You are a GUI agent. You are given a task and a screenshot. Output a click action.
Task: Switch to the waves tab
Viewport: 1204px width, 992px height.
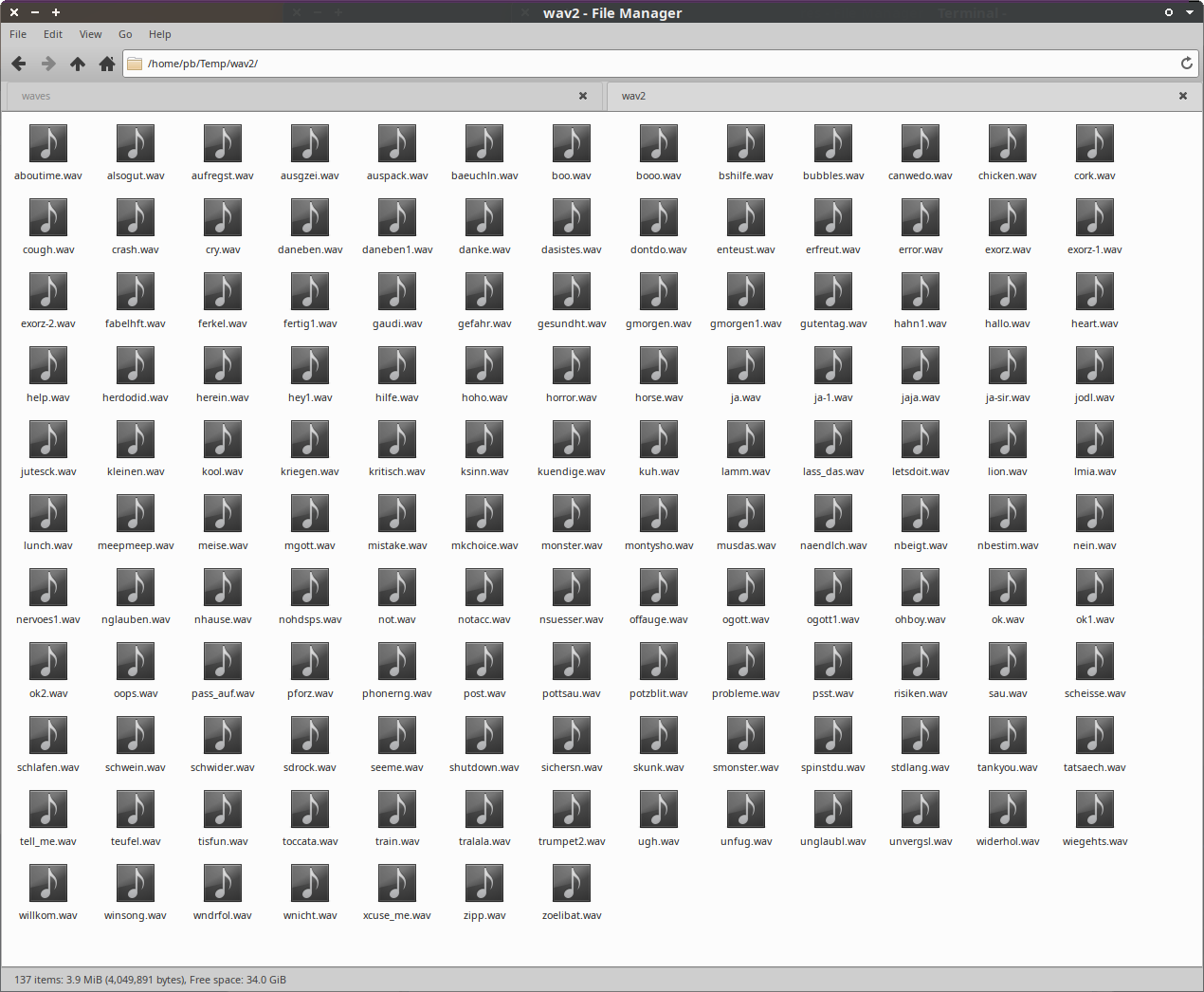tap(284, 96)
